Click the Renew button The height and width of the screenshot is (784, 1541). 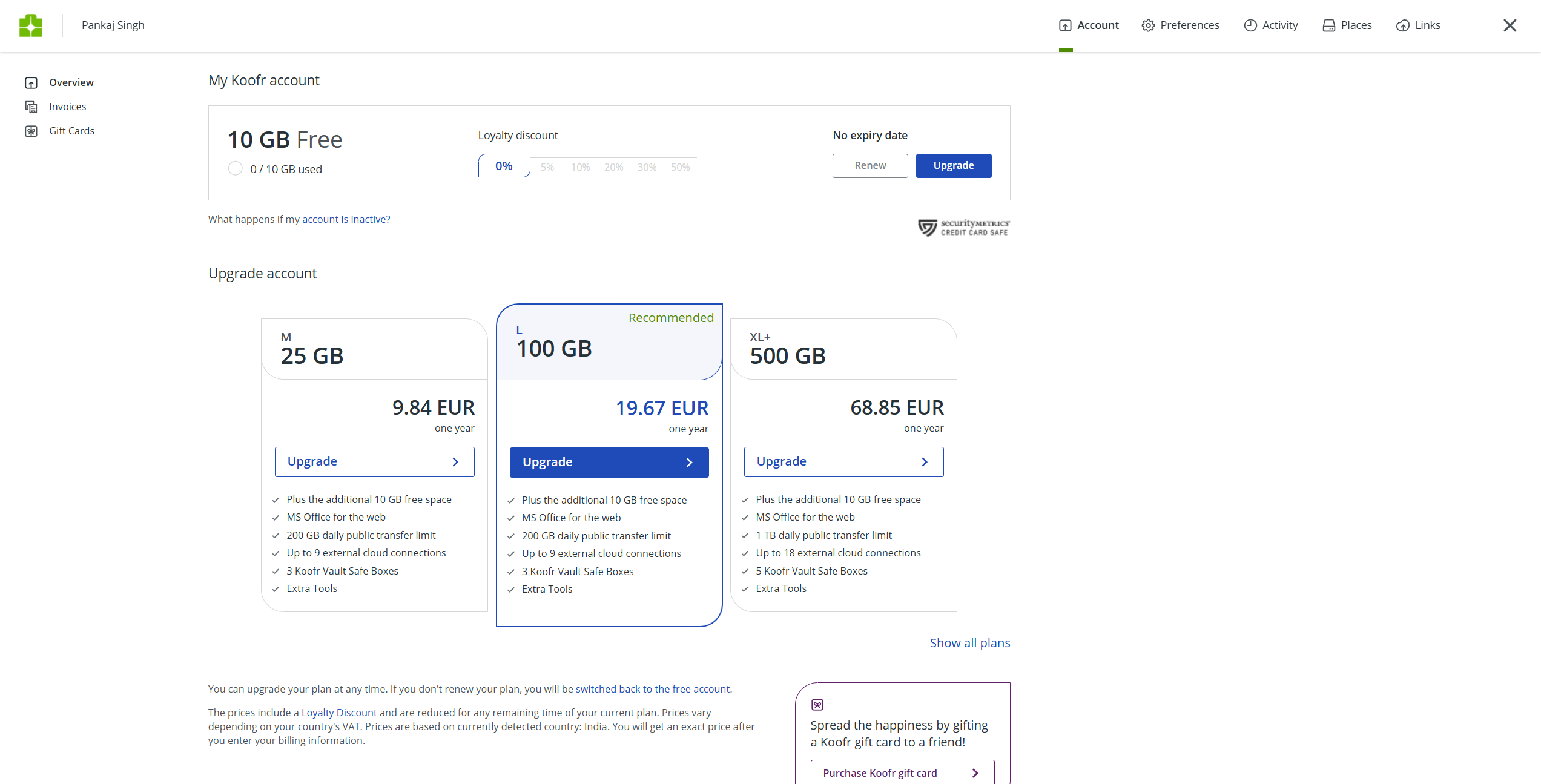click(869, 165)
